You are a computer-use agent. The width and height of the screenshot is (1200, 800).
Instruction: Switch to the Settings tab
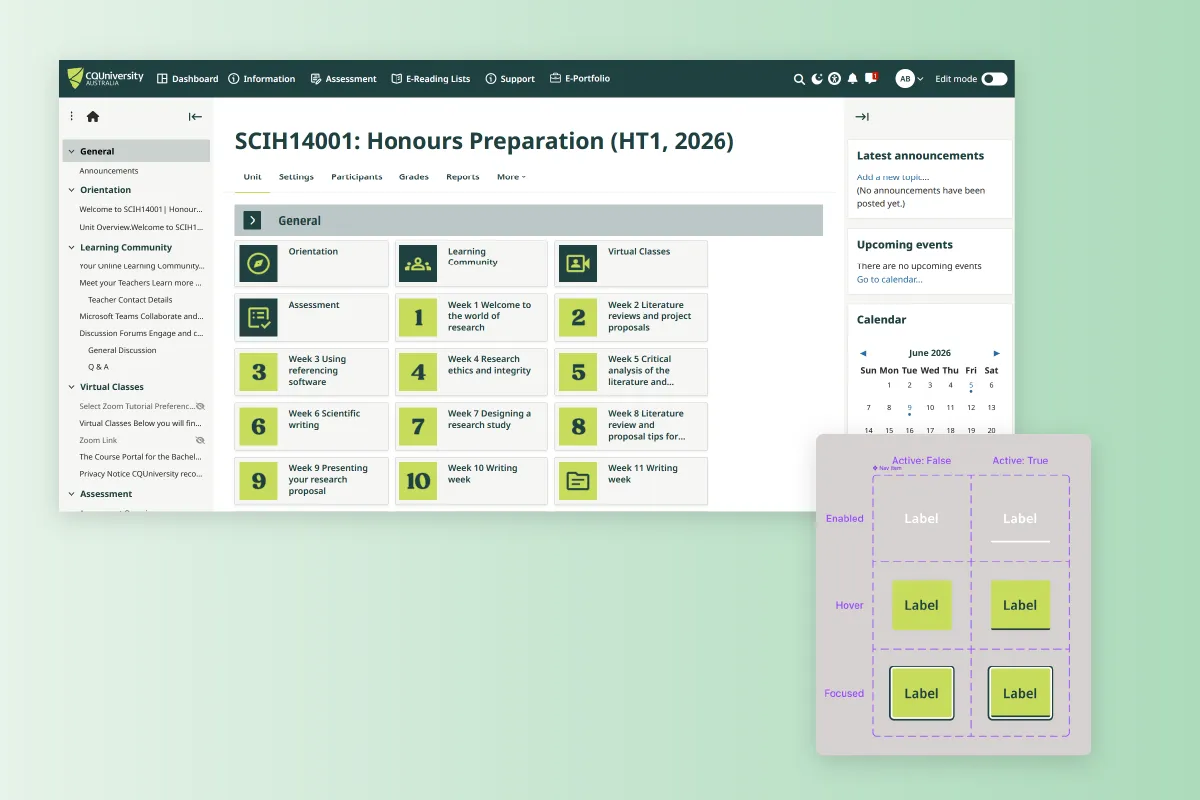tap(296, 177)
